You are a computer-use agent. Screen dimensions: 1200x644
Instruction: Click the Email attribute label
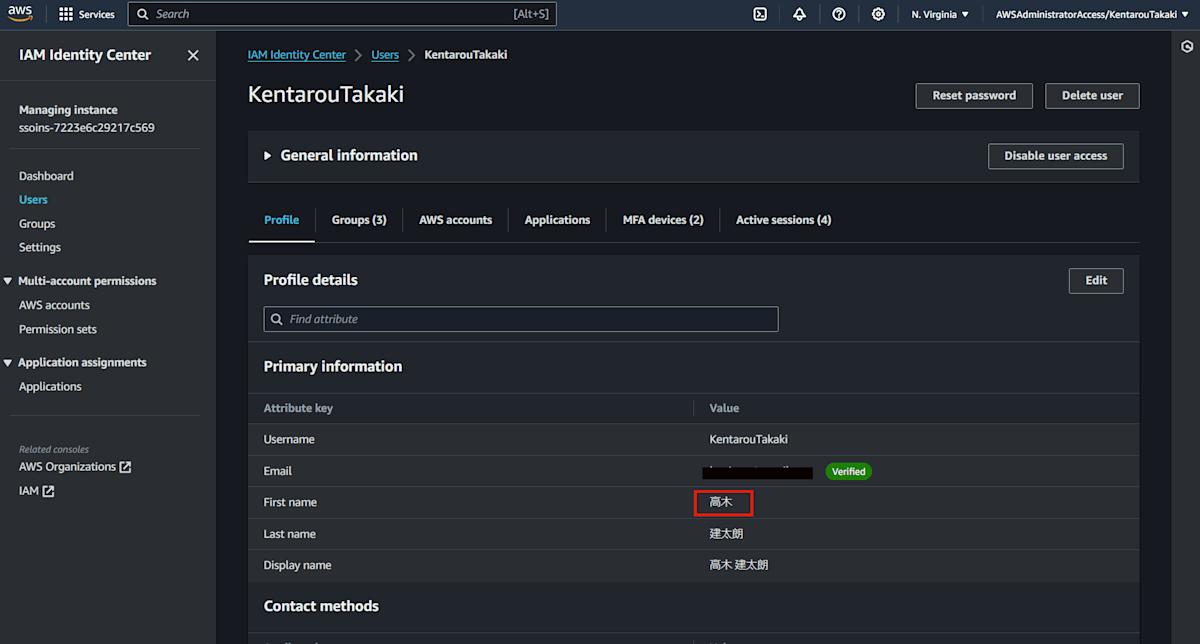click(278, 471)
